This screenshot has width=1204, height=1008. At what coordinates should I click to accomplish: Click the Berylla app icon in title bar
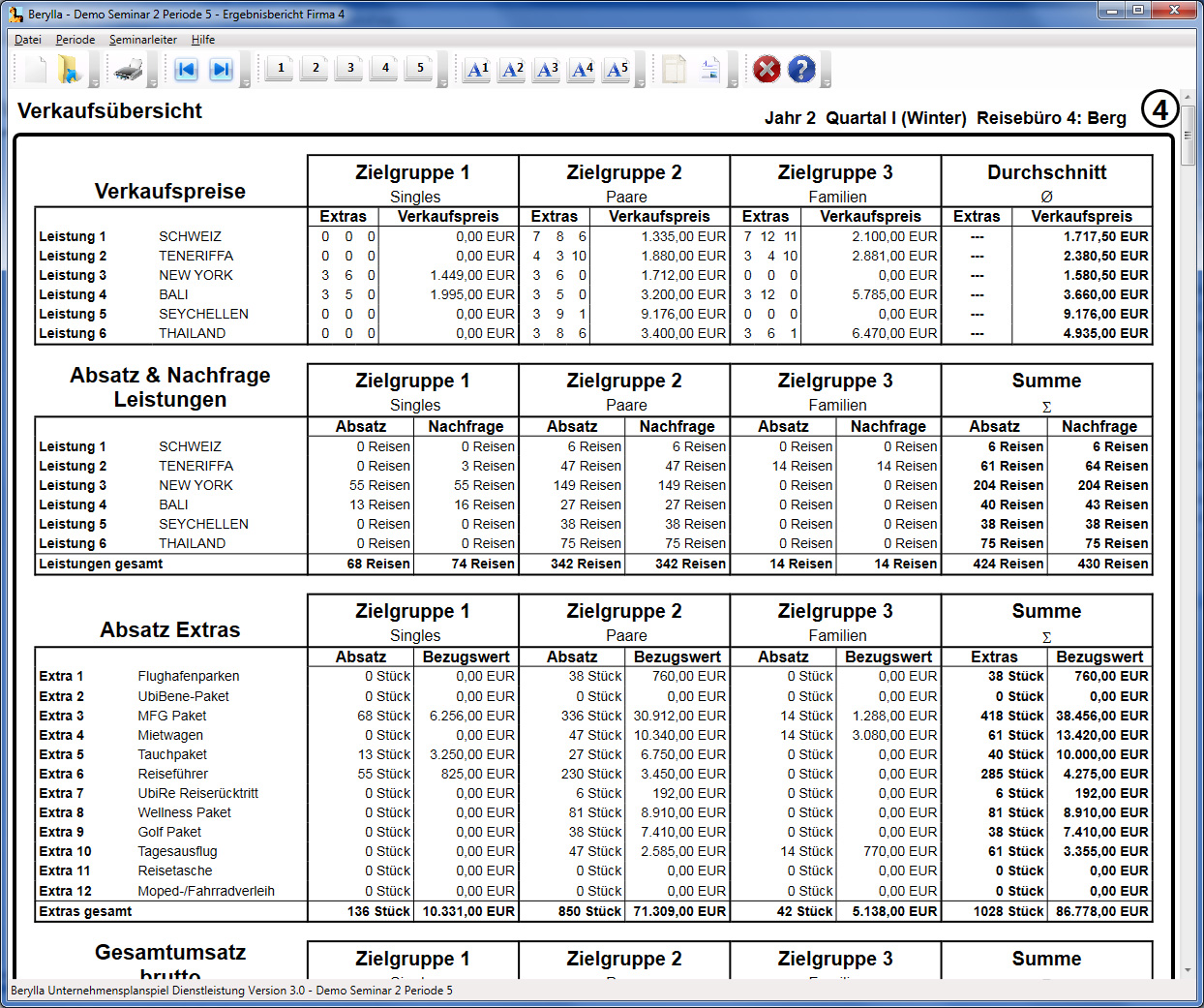pos(15,15)
